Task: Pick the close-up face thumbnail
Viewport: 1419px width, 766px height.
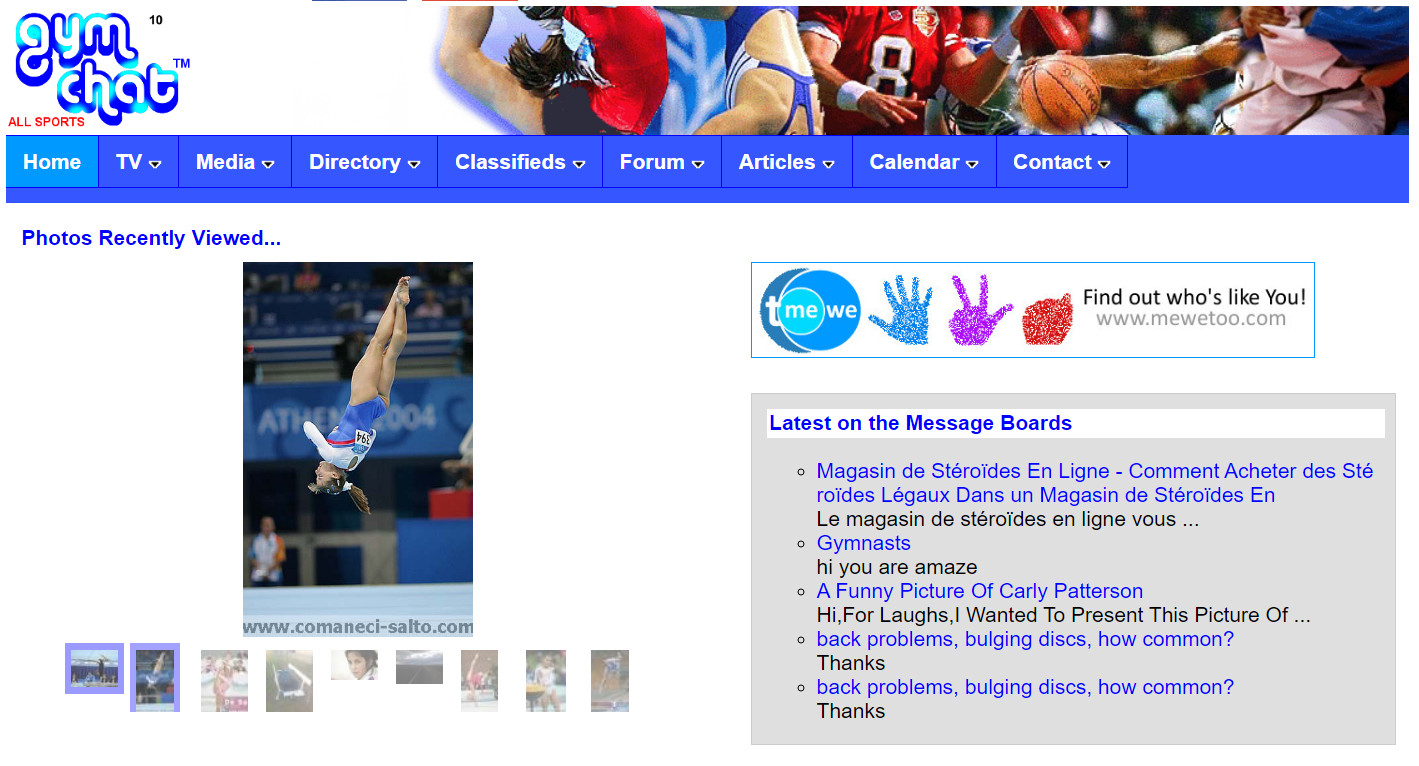Action: click(354, 665)
